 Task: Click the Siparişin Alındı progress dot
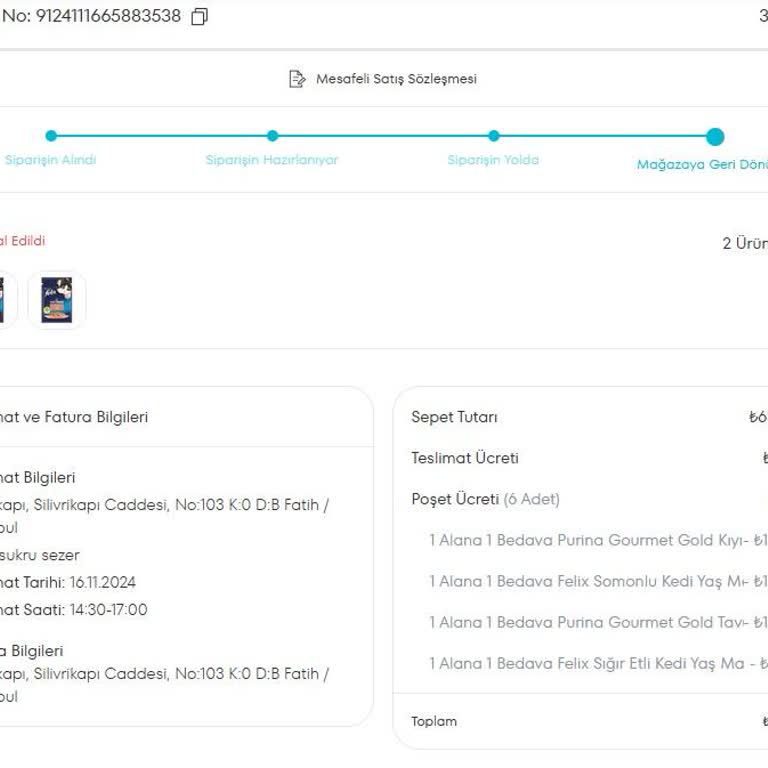click(51, 136)
